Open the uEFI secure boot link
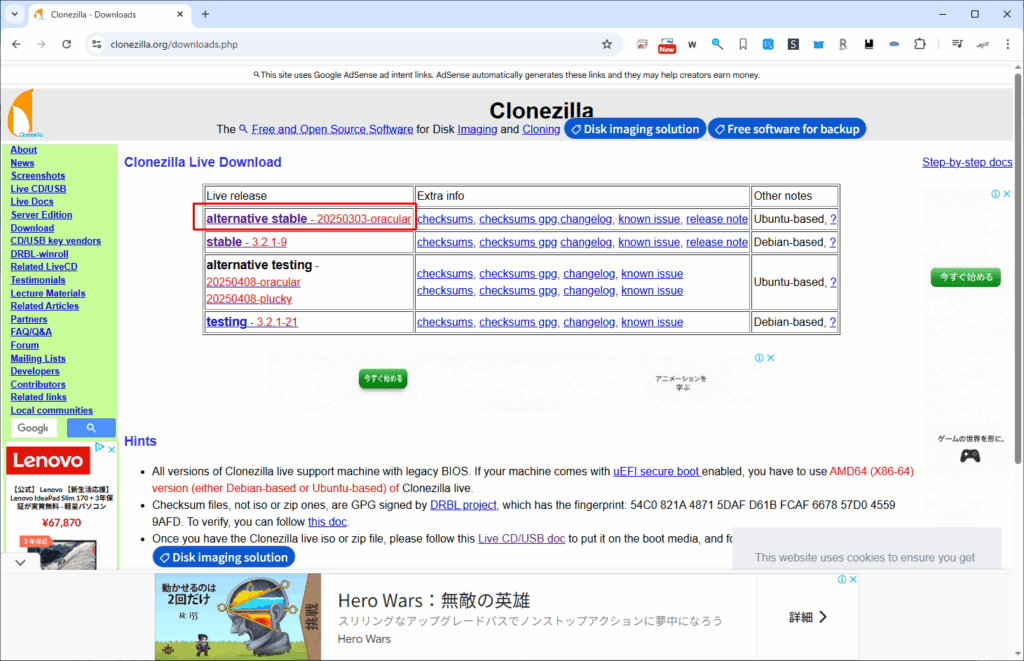 [656, 472]
